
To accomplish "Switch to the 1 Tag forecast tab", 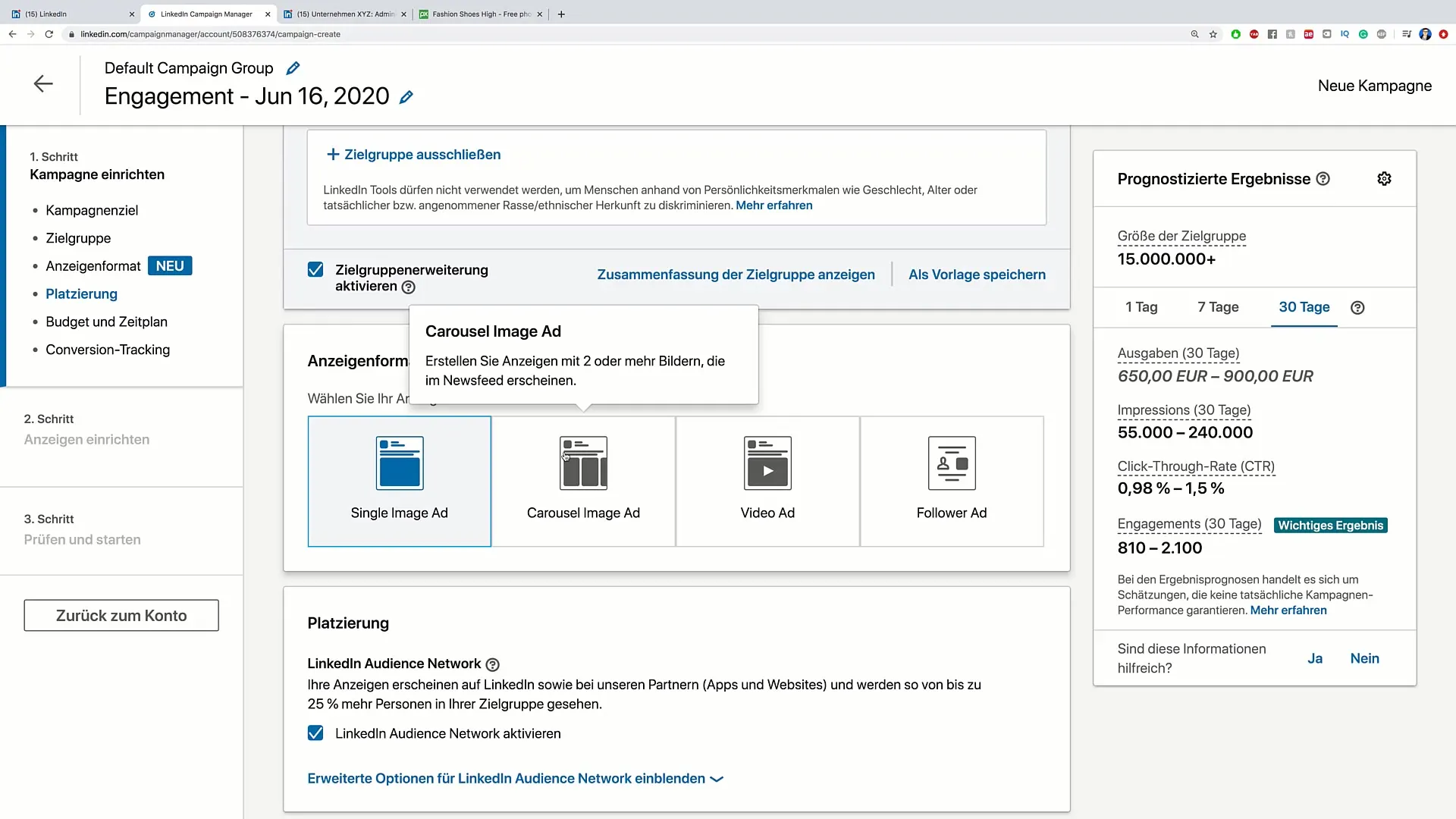I will click(1142, 306).
